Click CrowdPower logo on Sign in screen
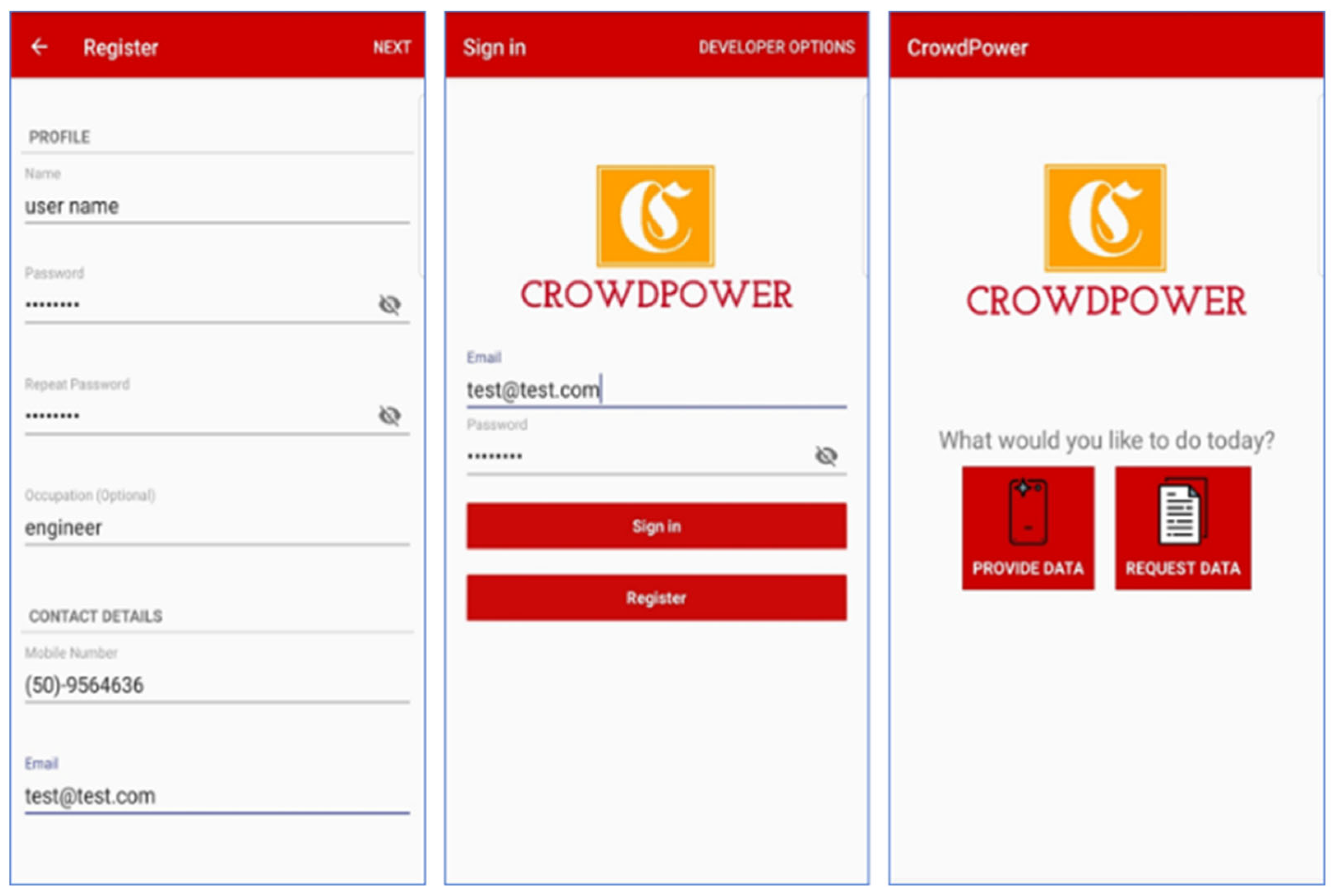The image size is (1333, 896). pyautogui.click(x=655, y=216)
